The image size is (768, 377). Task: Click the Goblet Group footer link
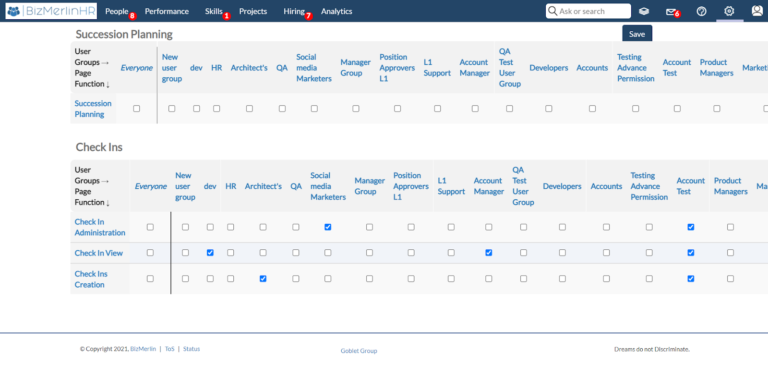(x=359, y=351)
